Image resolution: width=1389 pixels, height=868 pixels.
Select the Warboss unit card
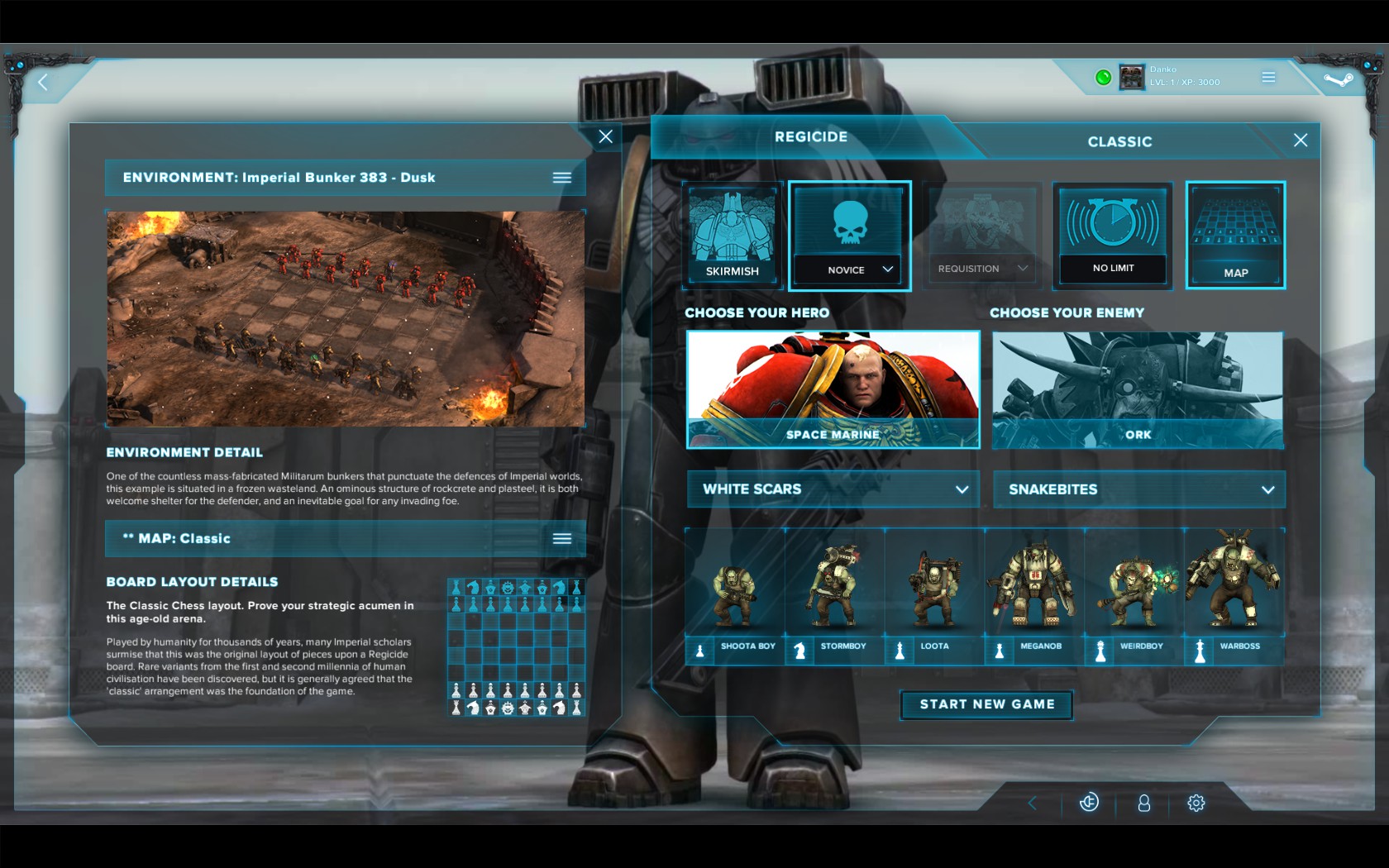[x=1234, y=596]
